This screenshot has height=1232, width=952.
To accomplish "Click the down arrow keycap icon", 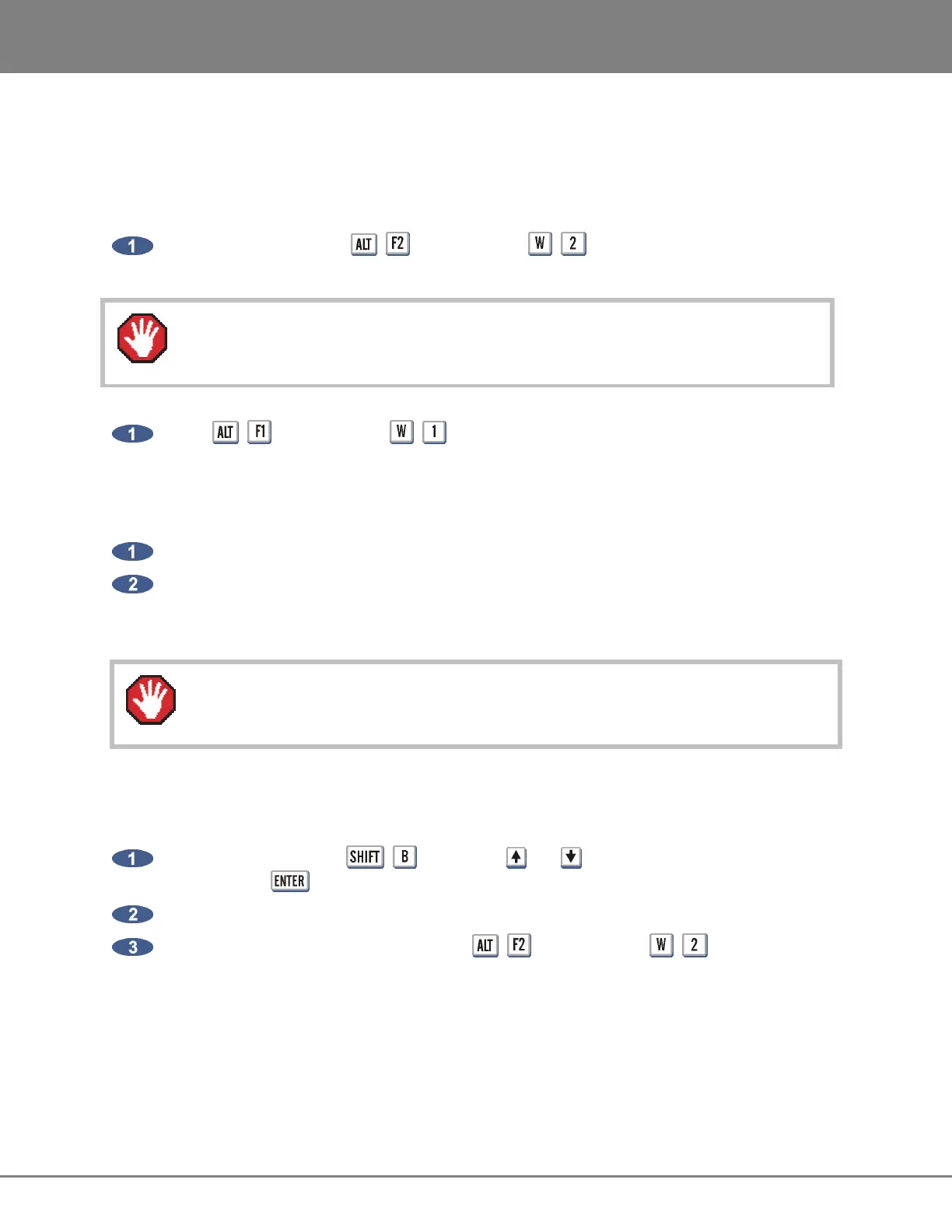I will pyautogui.click(x=571, y=857).
